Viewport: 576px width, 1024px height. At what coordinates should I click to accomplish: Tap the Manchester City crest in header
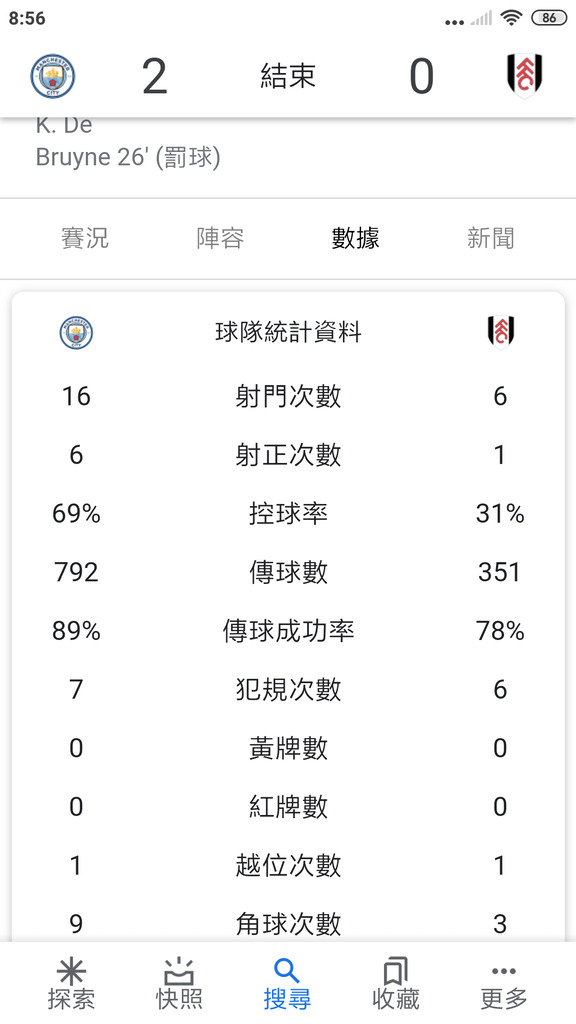53,76
